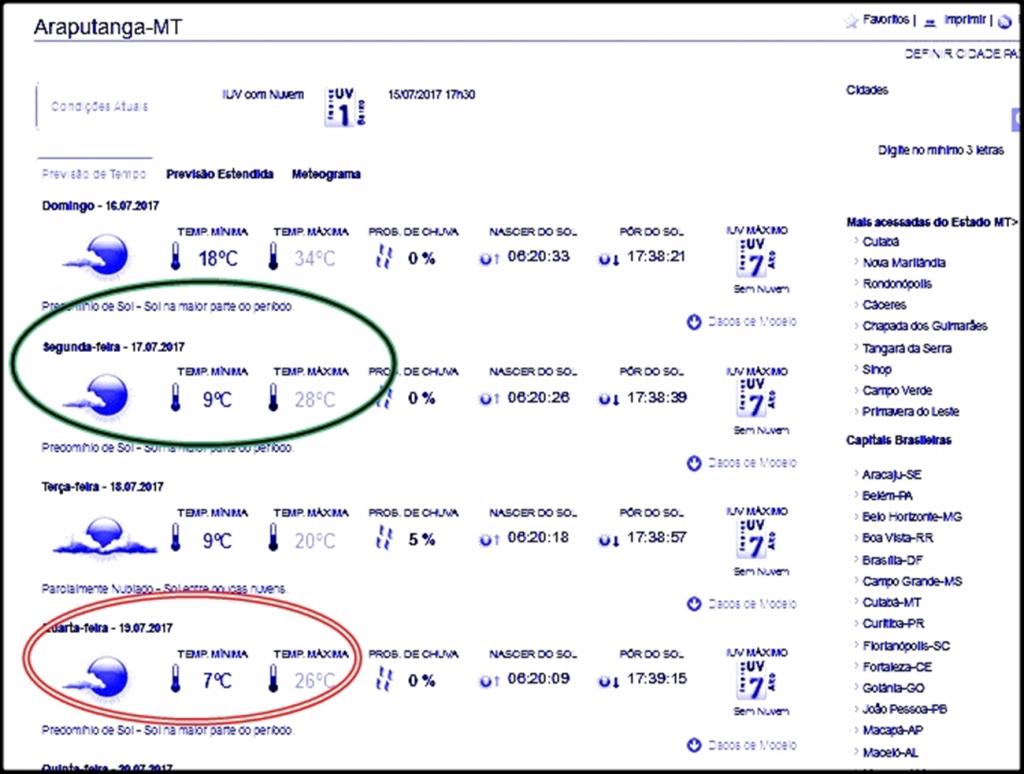Click the Segunda-feira minimum temperature thermometer icon
Viewport: 1024px width, 774px height.
coord(175,398)
